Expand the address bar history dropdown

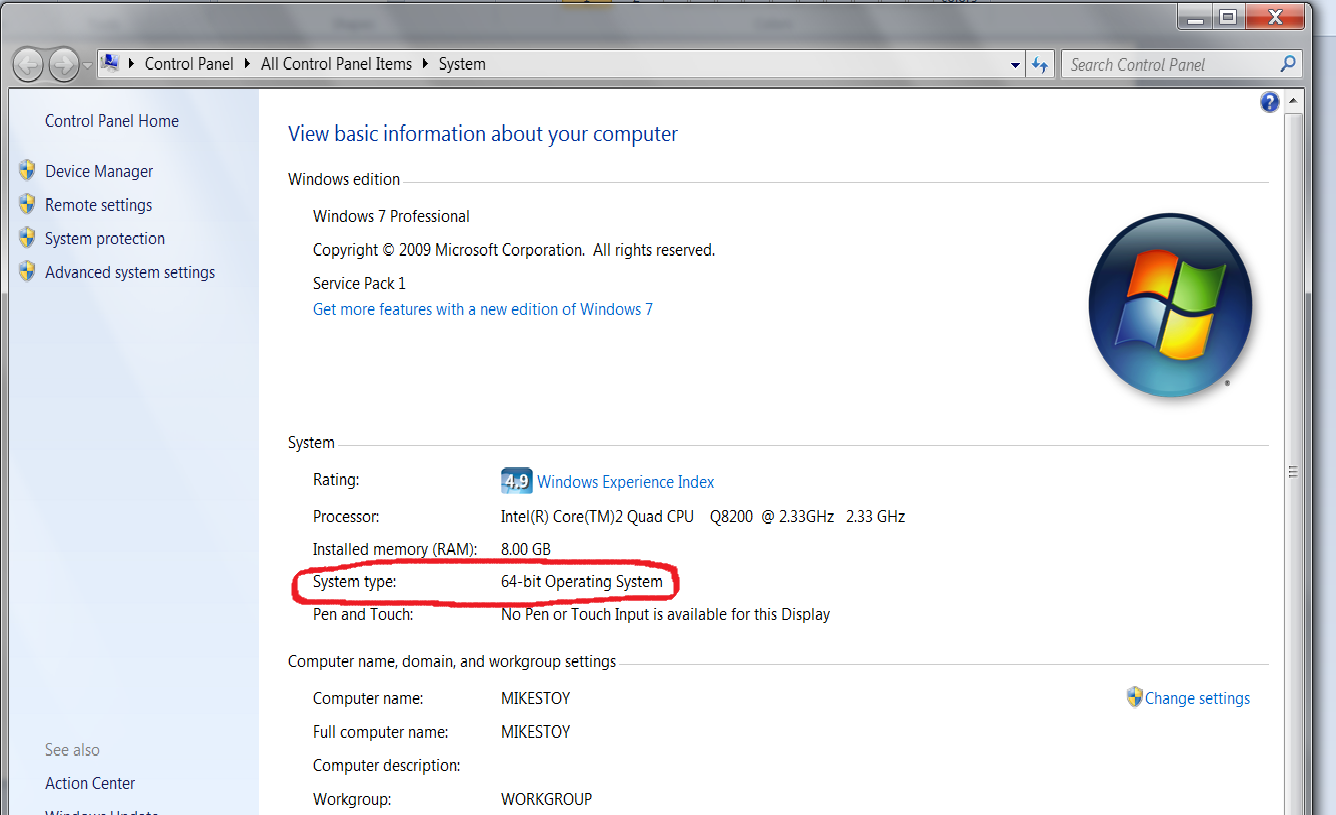point(1014,63)
